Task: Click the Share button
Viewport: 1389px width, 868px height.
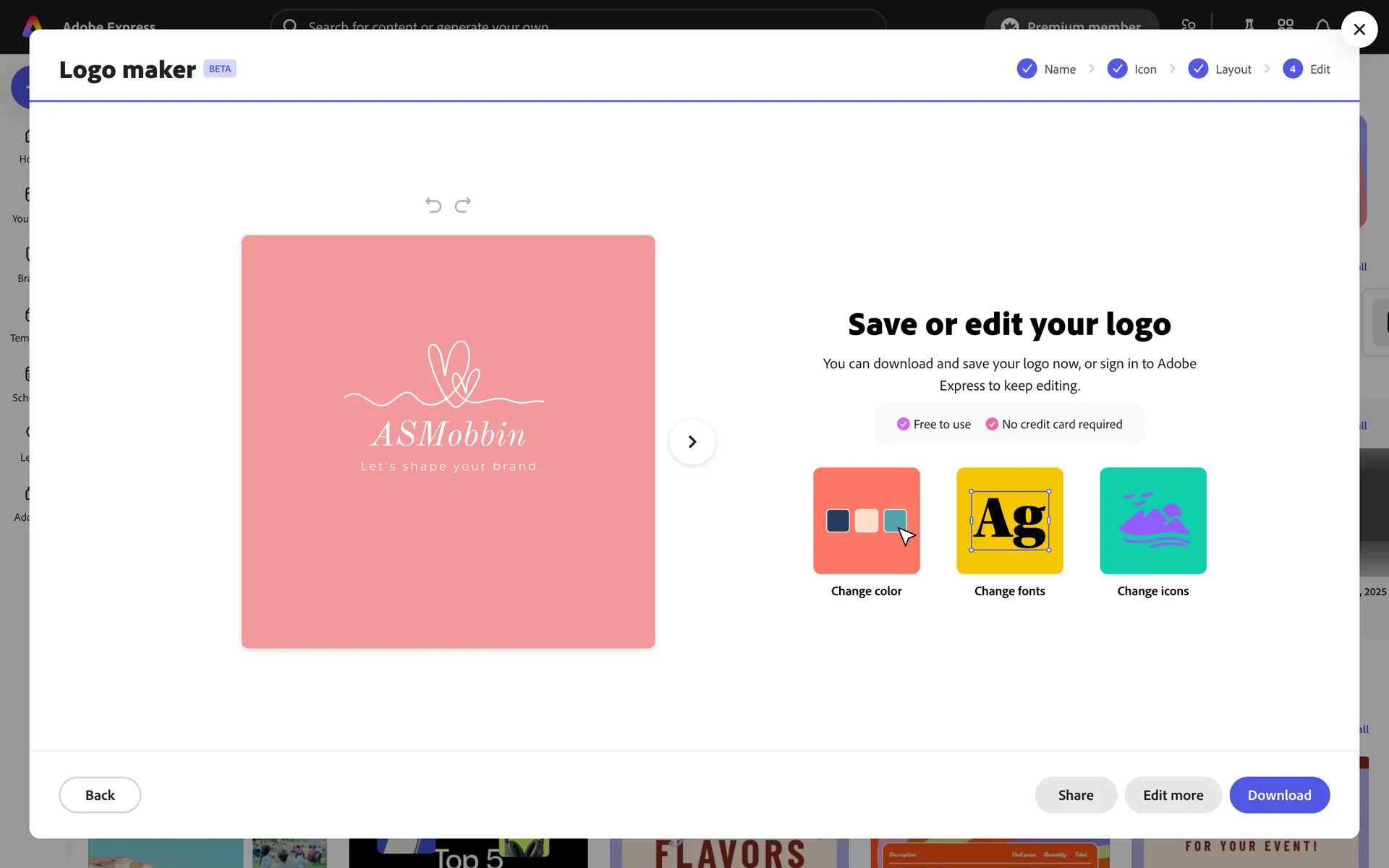Action: point(1075,795)
